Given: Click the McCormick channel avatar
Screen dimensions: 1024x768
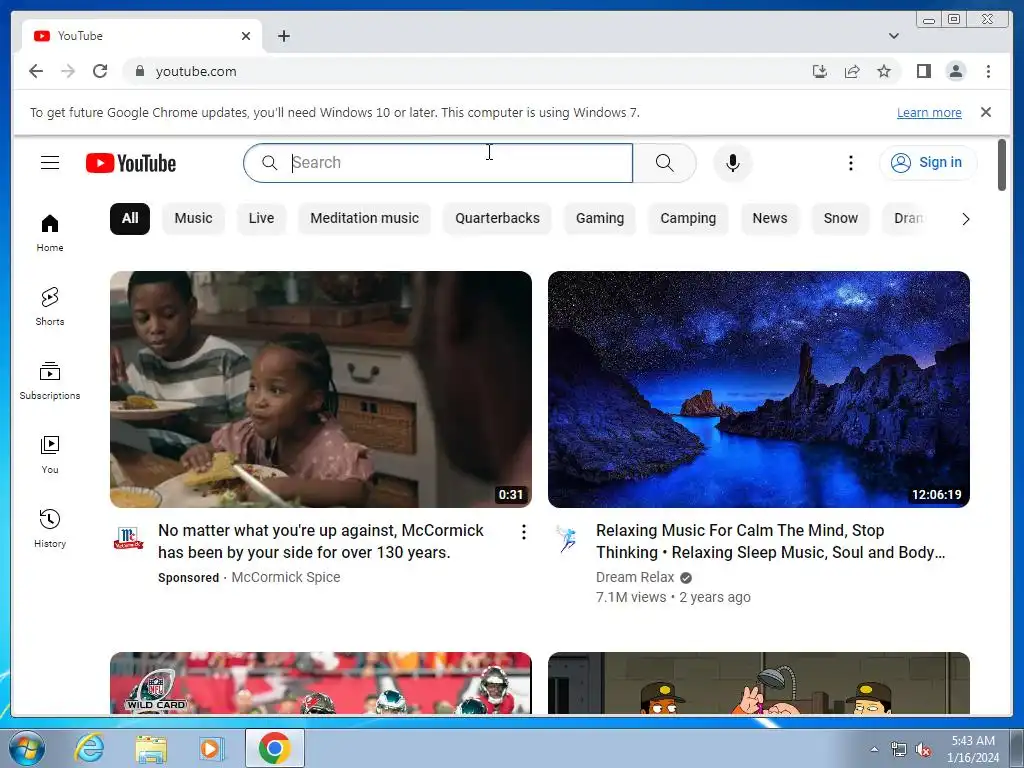Looking at the screenshot, I should tap(128, 537).
